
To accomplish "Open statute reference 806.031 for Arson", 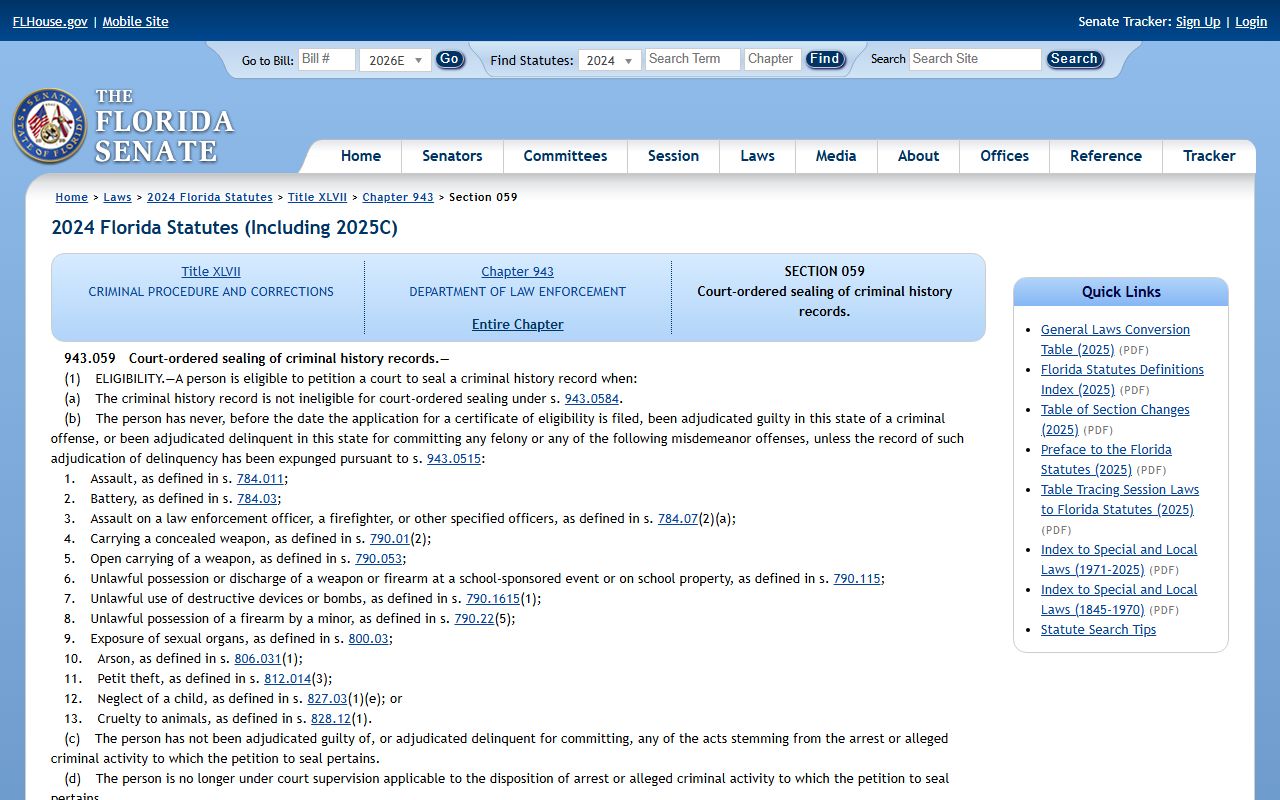I will point(258,658).
